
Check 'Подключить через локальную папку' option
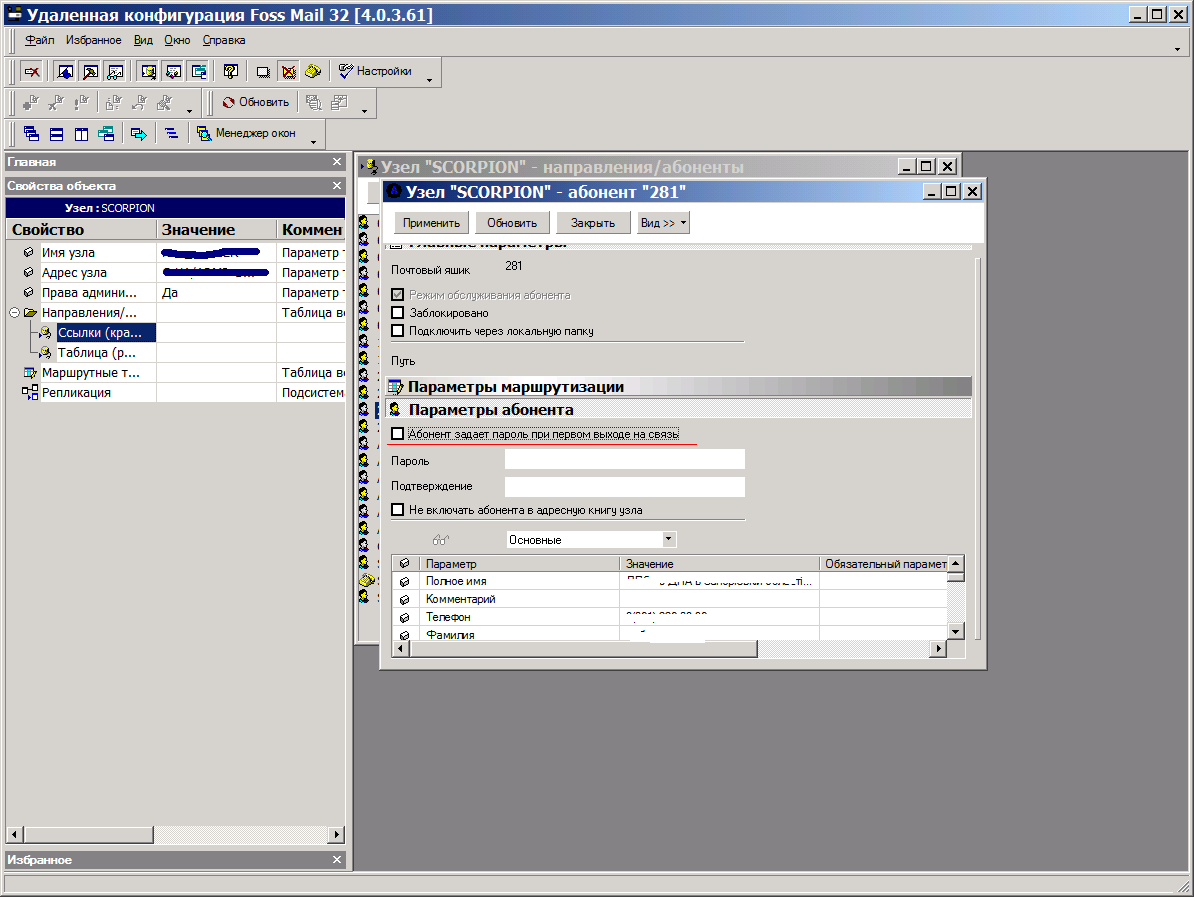pos(398,331)
